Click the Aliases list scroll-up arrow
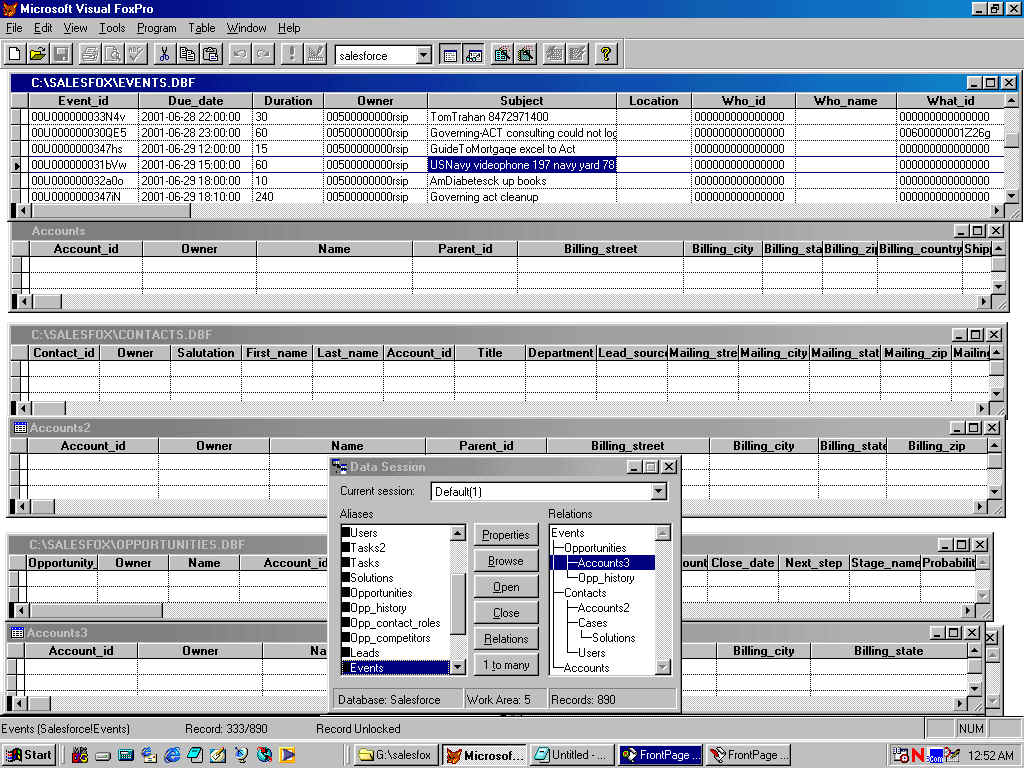 (458, 533)
